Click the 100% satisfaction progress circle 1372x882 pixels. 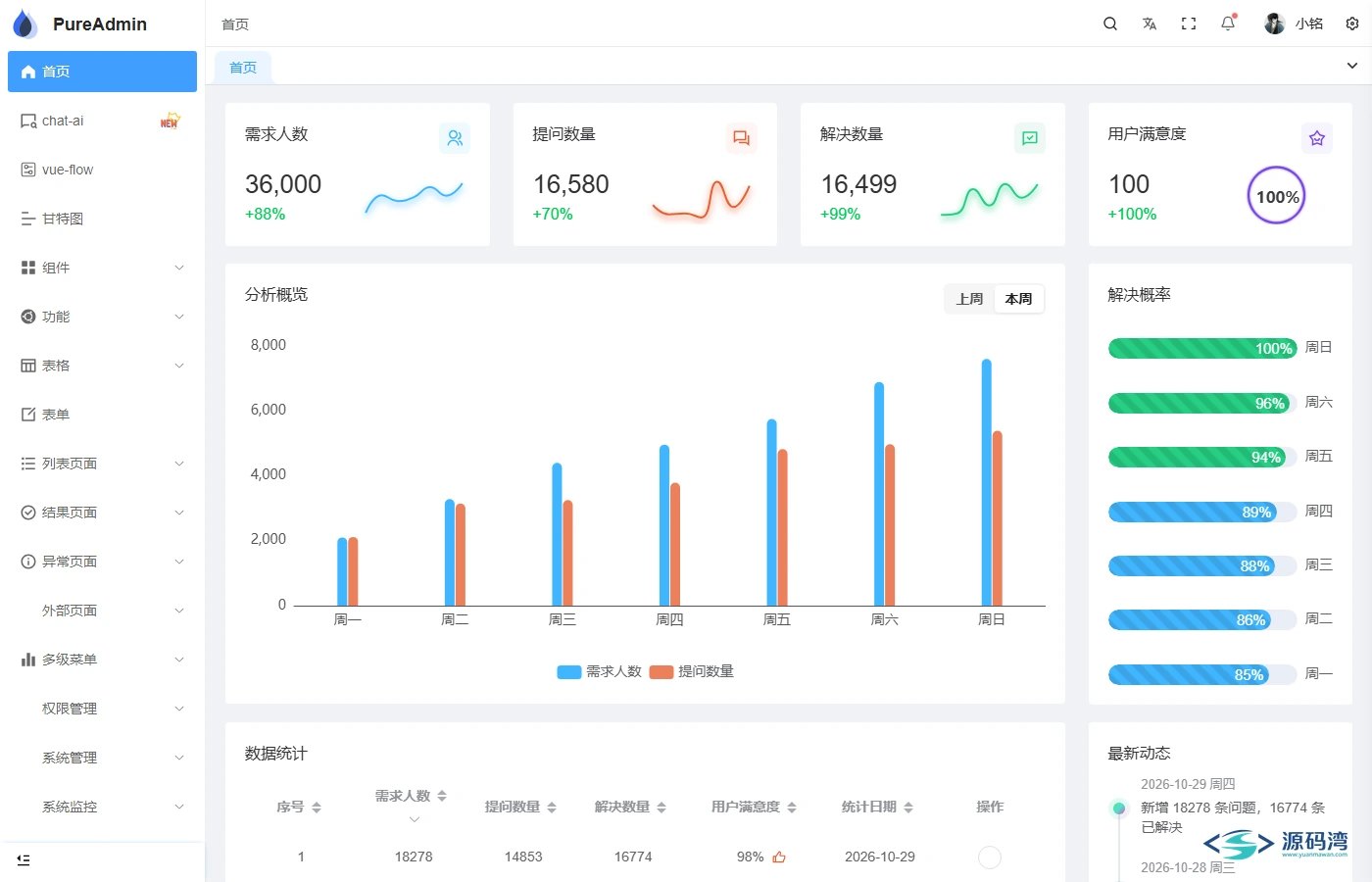pos(1276,196)
